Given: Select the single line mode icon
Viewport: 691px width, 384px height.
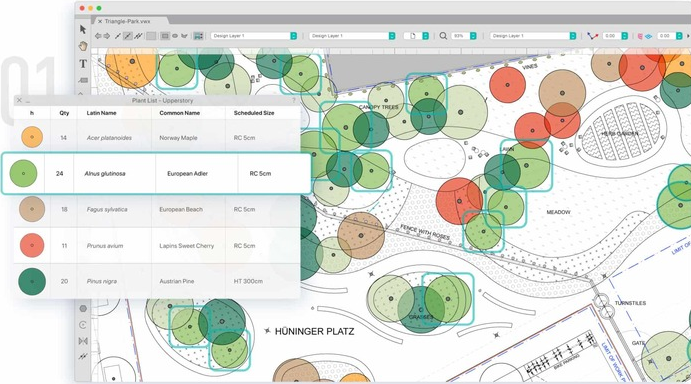Looking at the screenshot, I should point(118,36).
